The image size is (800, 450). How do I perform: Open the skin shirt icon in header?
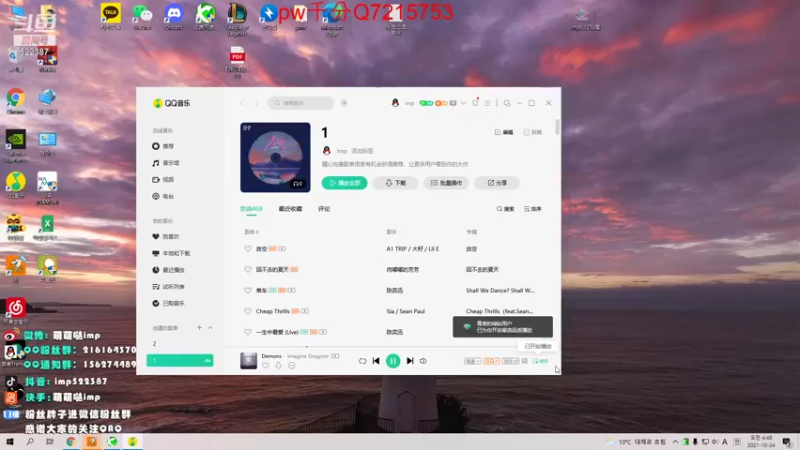[476, 103]
